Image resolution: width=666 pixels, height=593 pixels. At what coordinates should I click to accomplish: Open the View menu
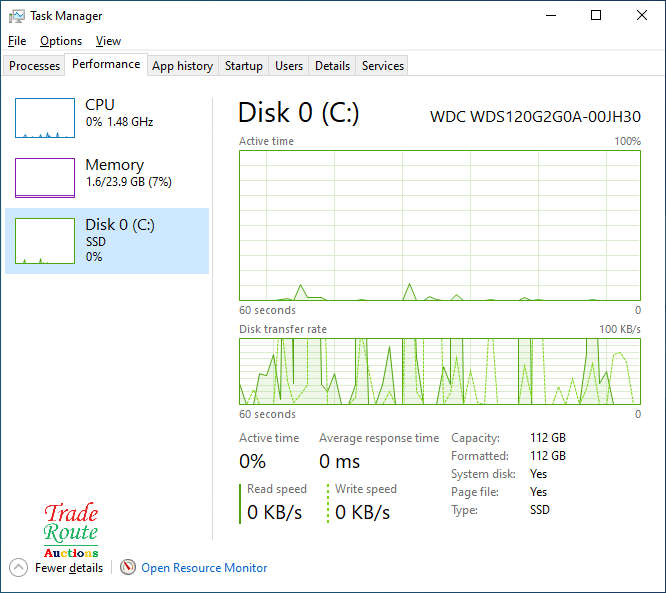(x=108, y=41)
